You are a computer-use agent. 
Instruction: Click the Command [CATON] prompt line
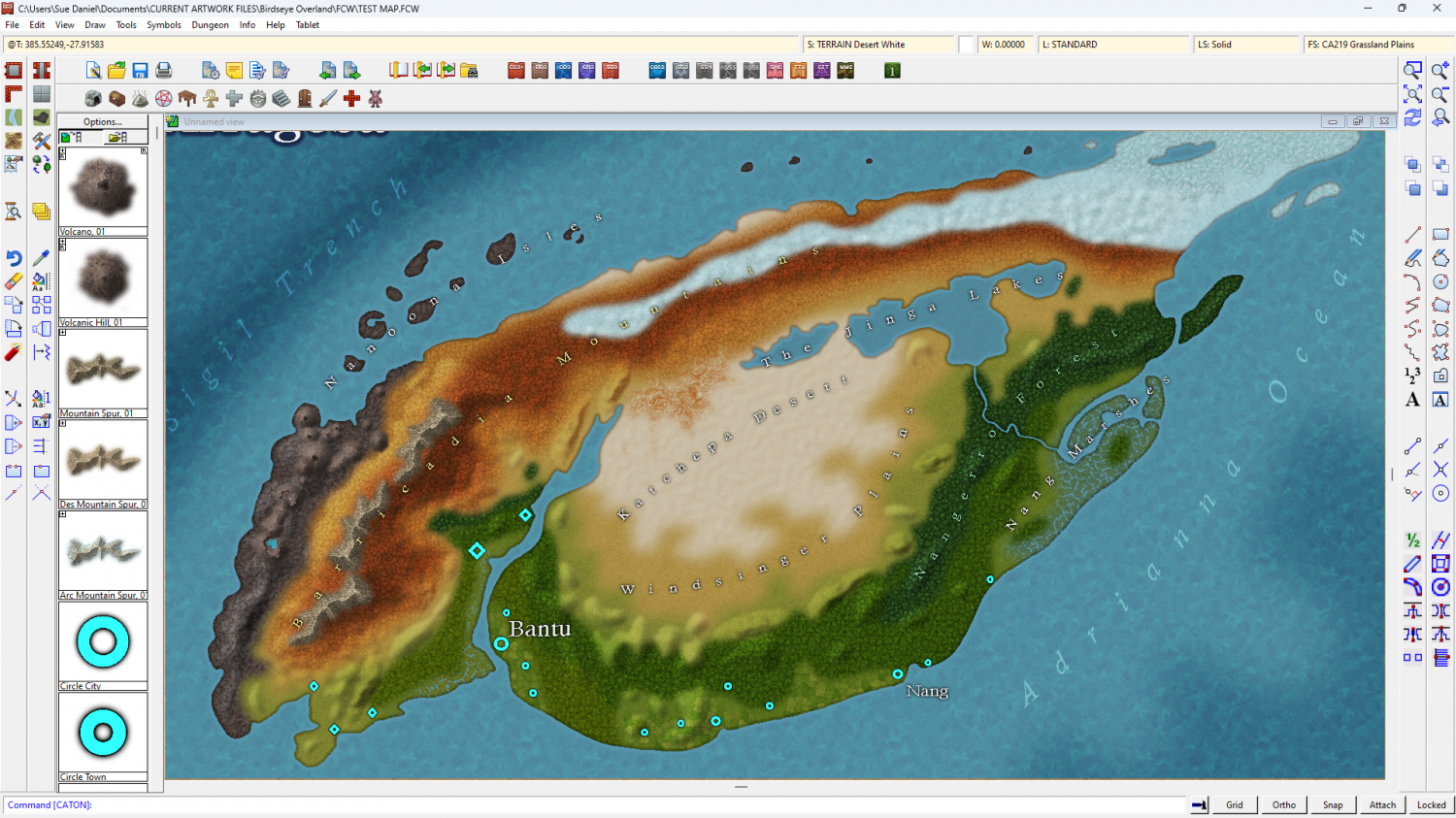(596, 804)
